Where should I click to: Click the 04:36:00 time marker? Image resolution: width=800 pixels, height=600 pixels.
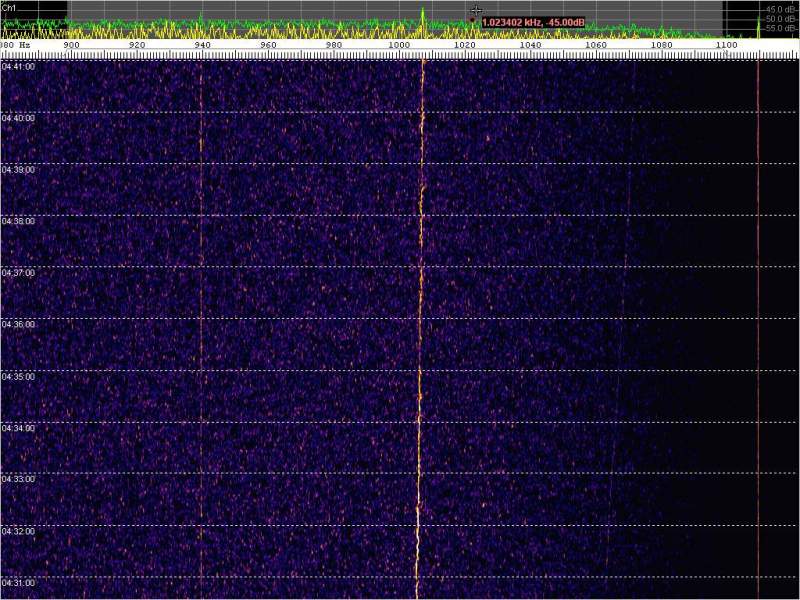(x=18, y=324)
